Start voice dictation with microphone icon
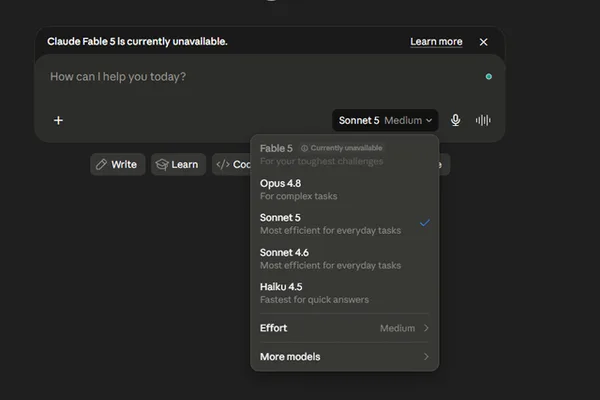The image size is (600, 400). (x=455, y=120)
